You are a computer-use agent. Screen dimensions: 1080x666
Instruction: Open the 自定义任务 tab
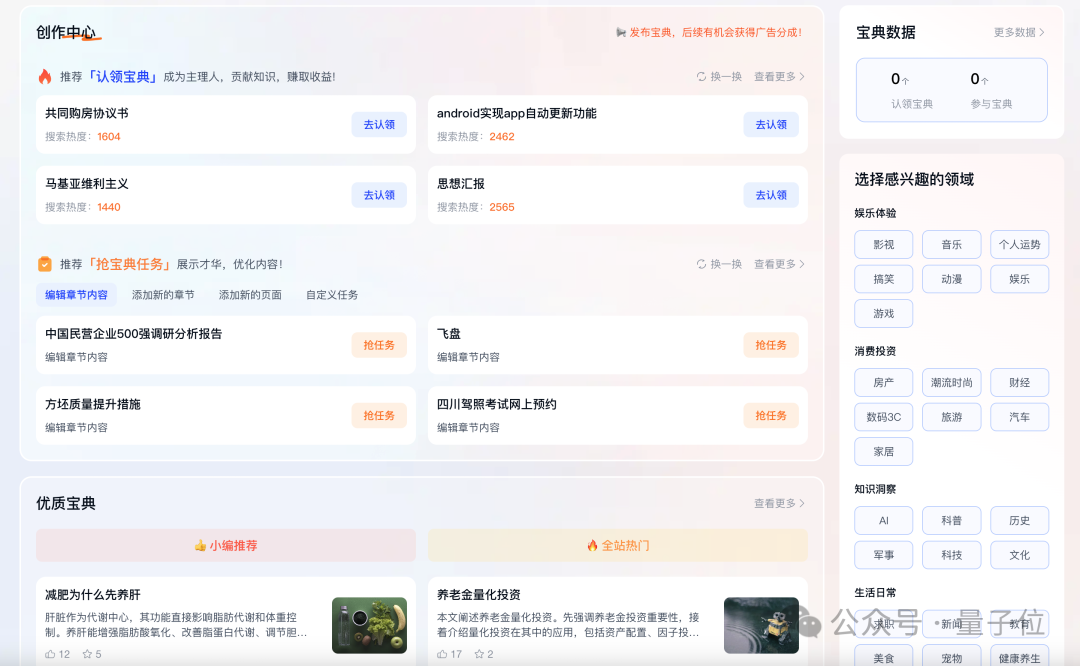click(x=332, y=295)
